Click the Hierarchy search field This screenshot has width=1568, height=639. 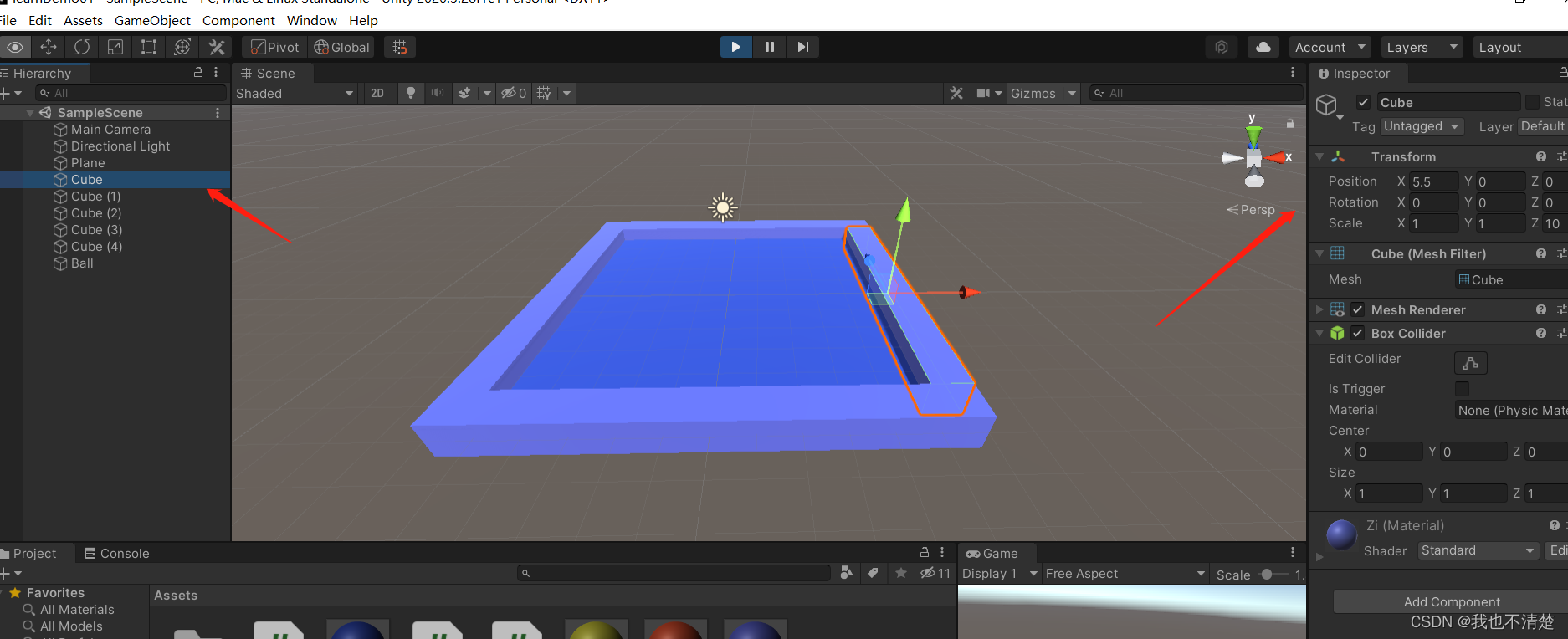(131, 93)
